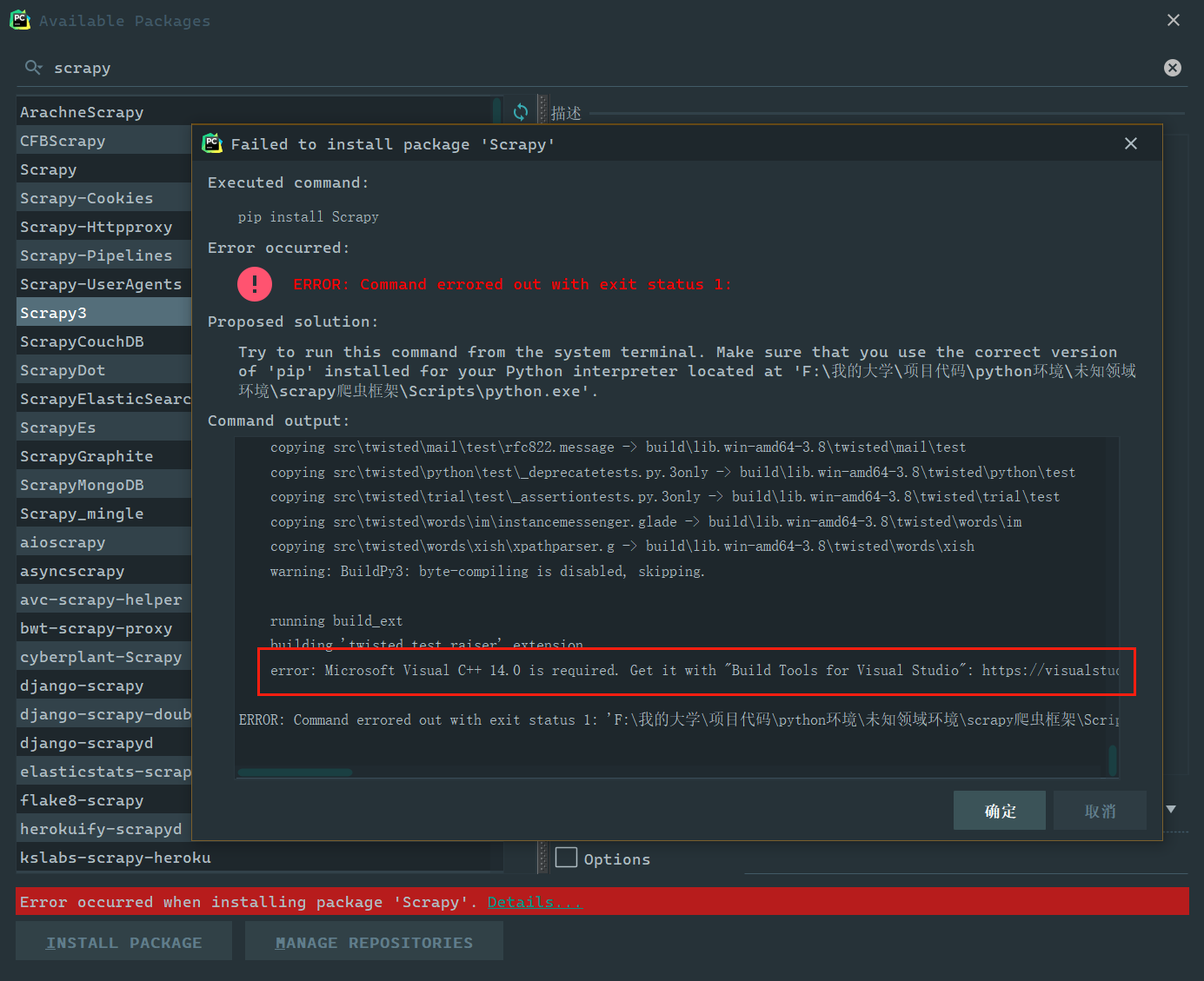The image size is (1204, 981).
Task: Click the horizontal scrollbar in the command output
Action: [296, 772]
